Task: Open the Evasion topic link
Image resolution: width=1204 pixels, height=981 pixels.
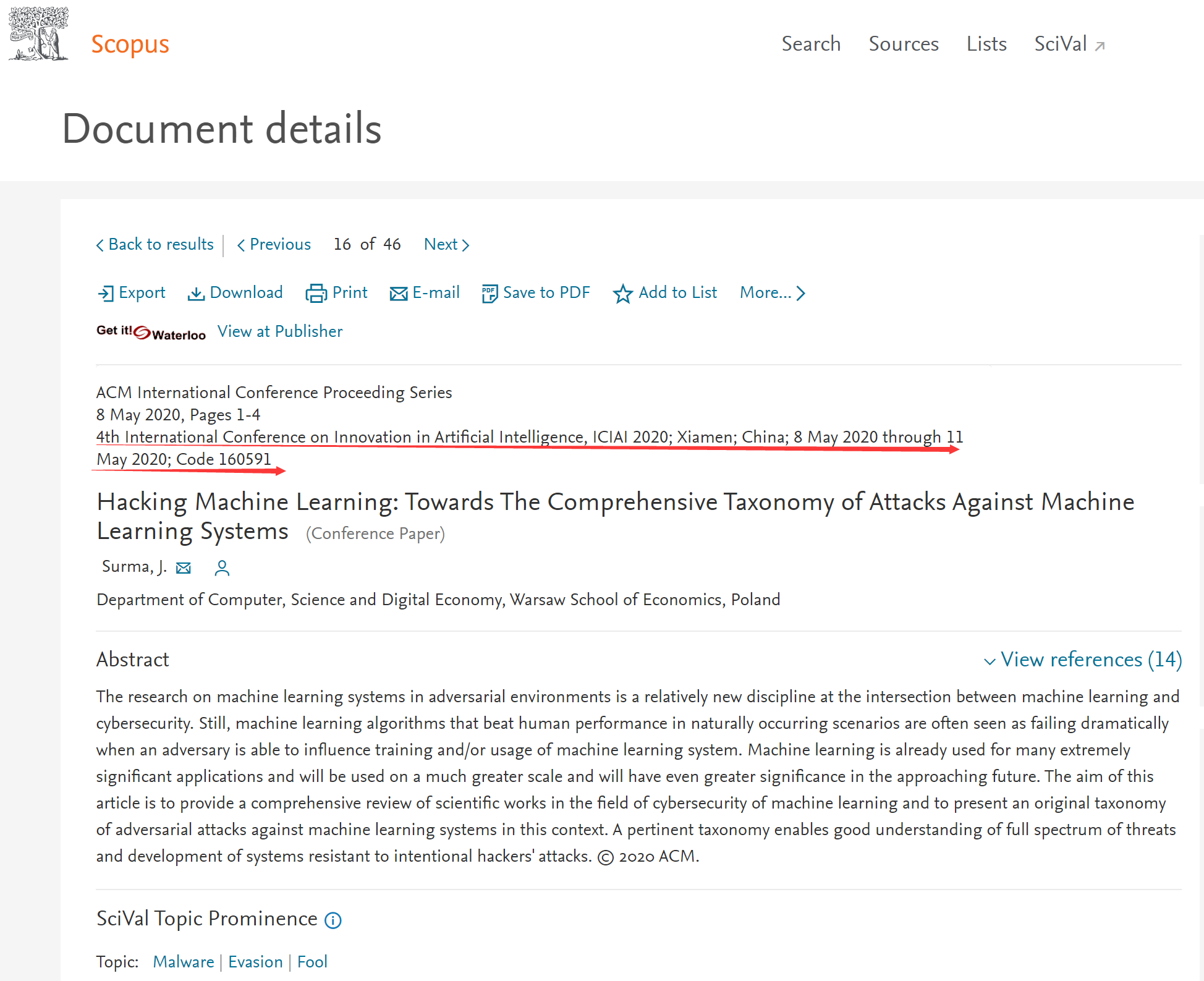Action: (255, 962)
